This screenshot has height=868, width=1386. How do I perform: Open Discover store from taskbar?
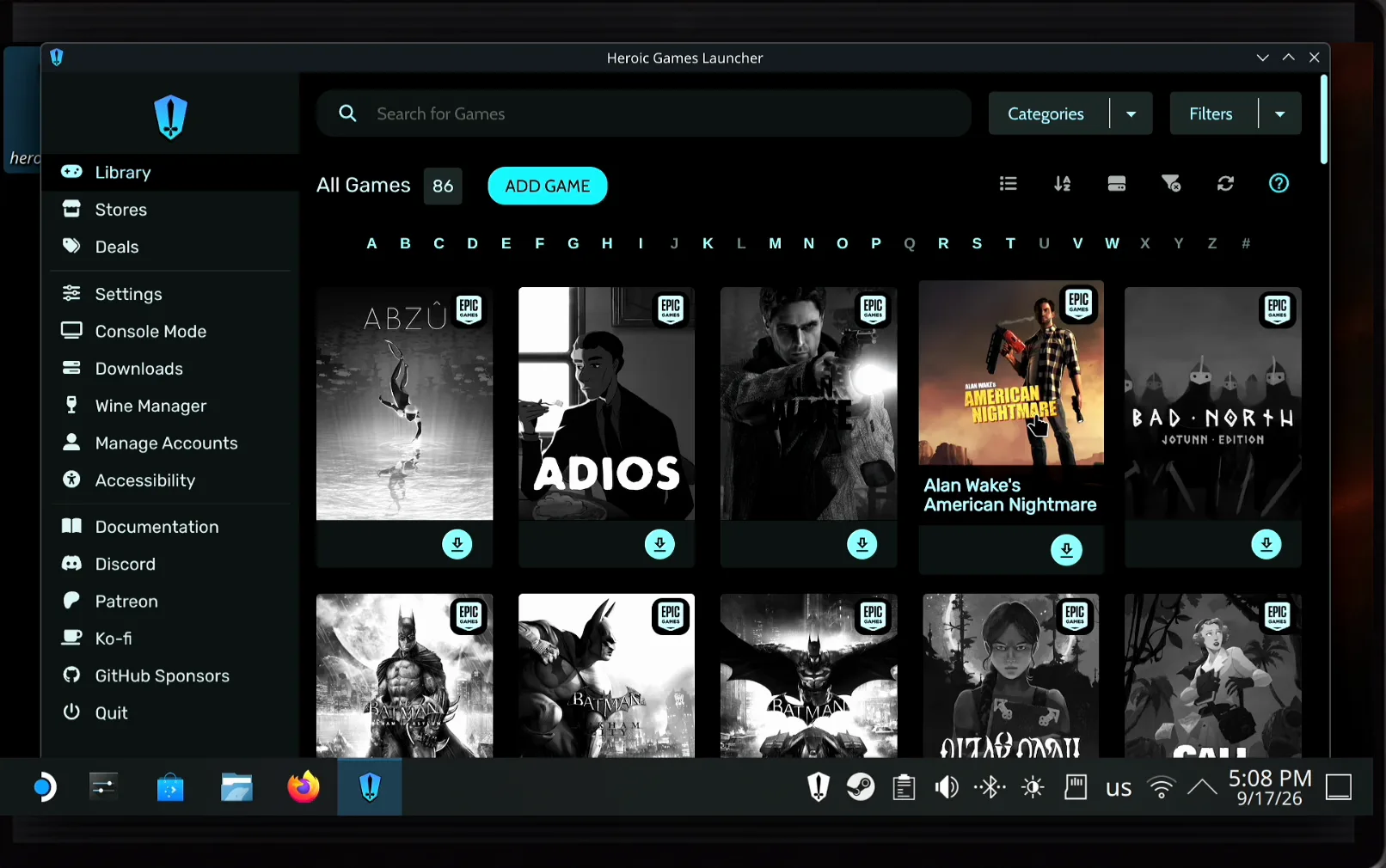click(170, 787)
